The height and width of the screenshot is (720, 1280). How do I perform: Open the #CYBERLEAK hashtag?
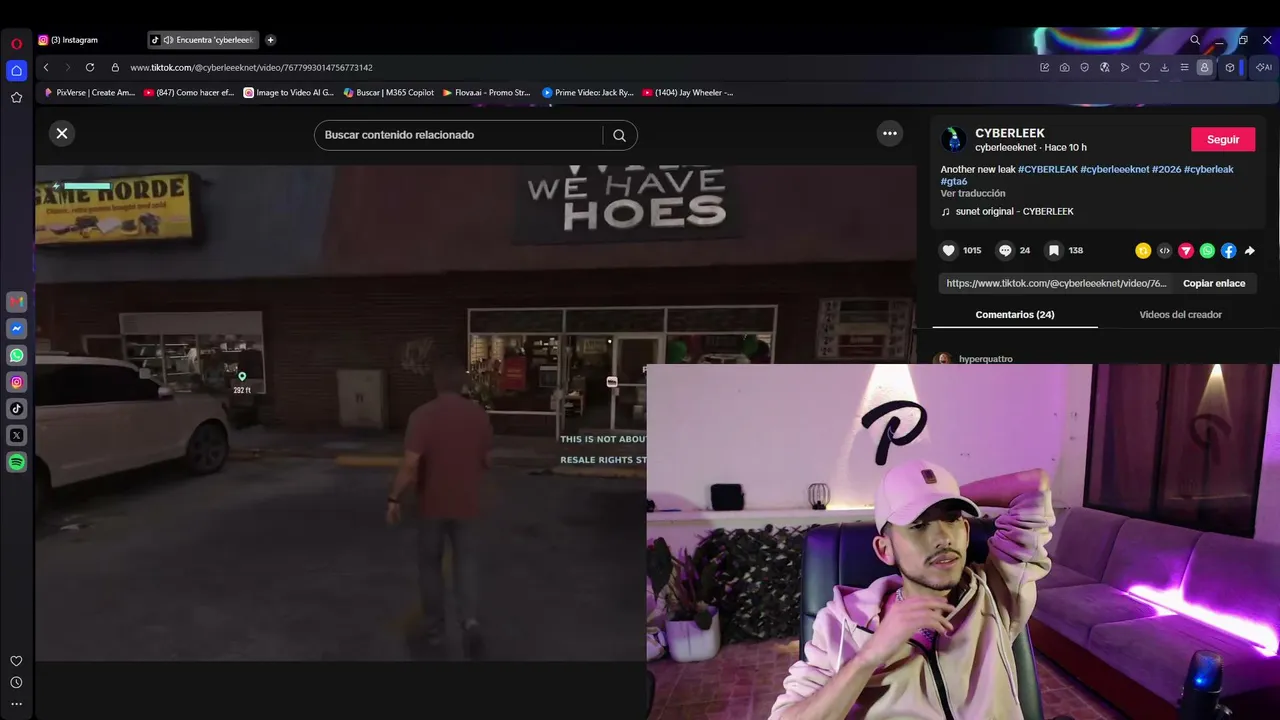(x=1048, y=170)
